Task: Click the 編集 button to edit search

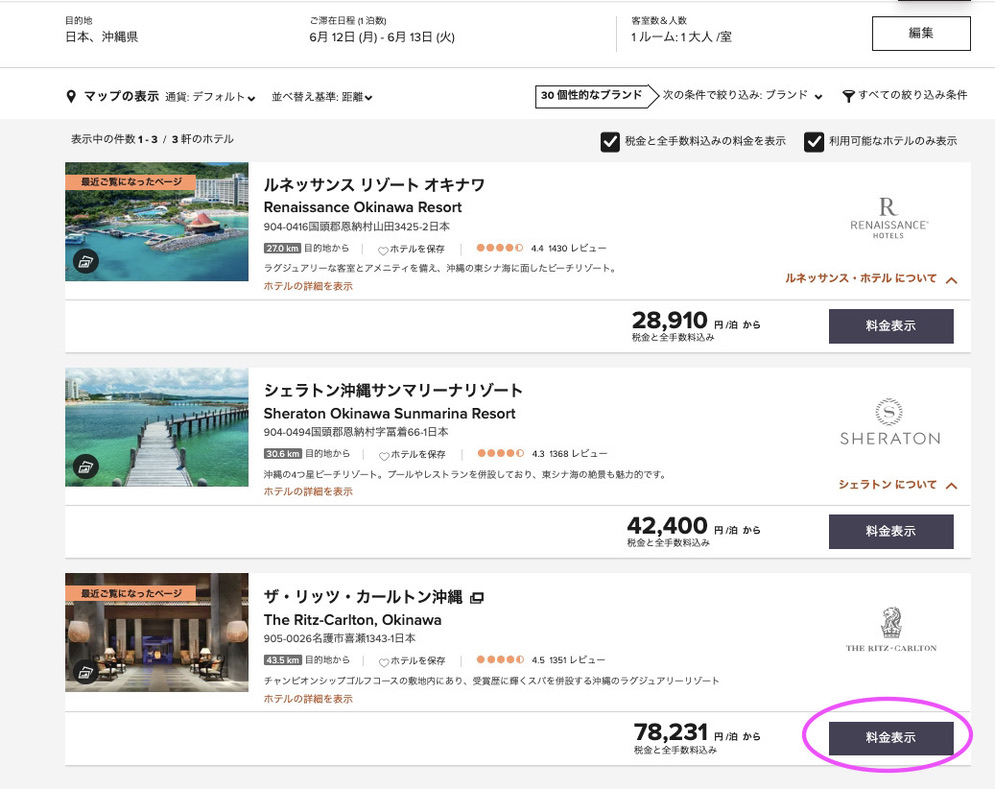Action: click(921, 33)
